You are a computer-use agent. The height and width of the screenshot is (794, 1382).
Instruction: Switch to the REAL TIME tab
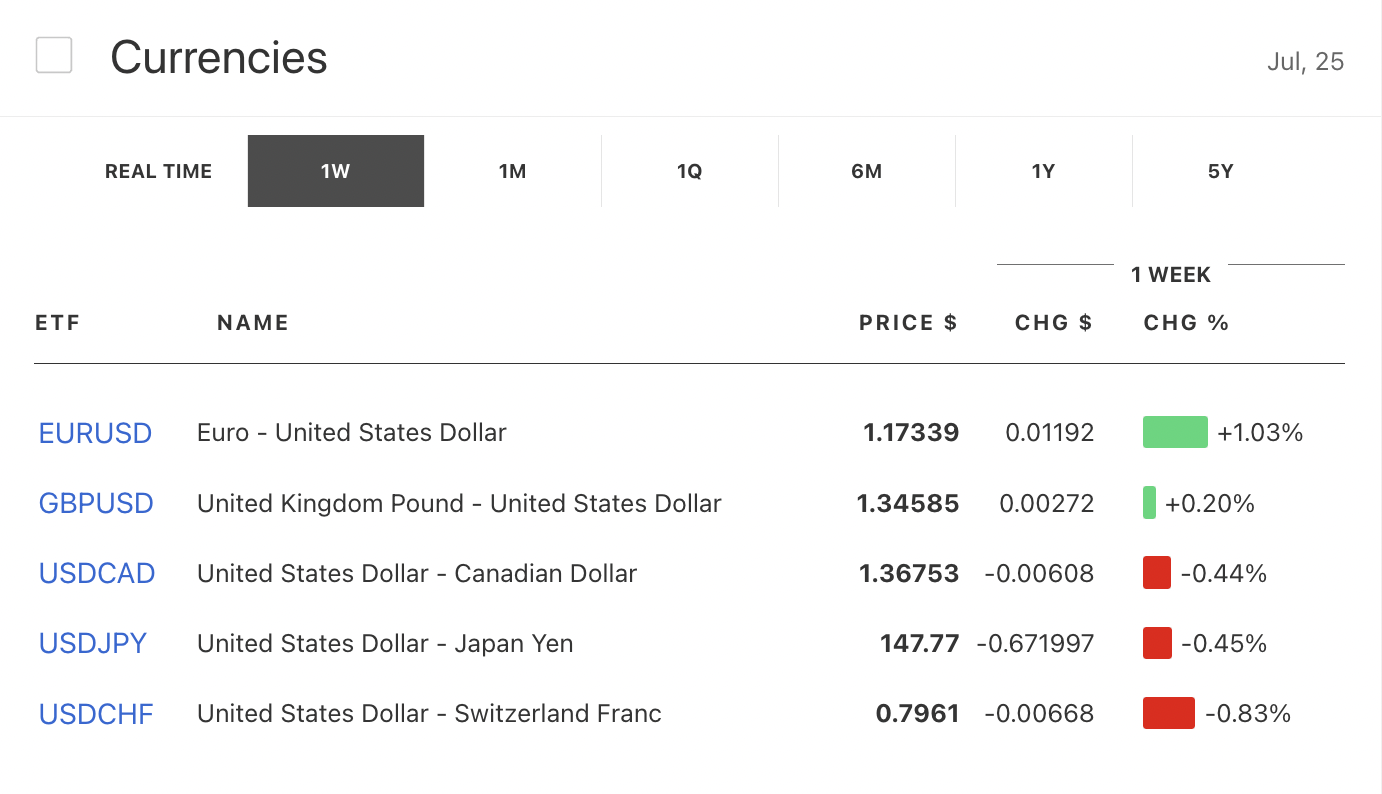click(x=159, y=171)
